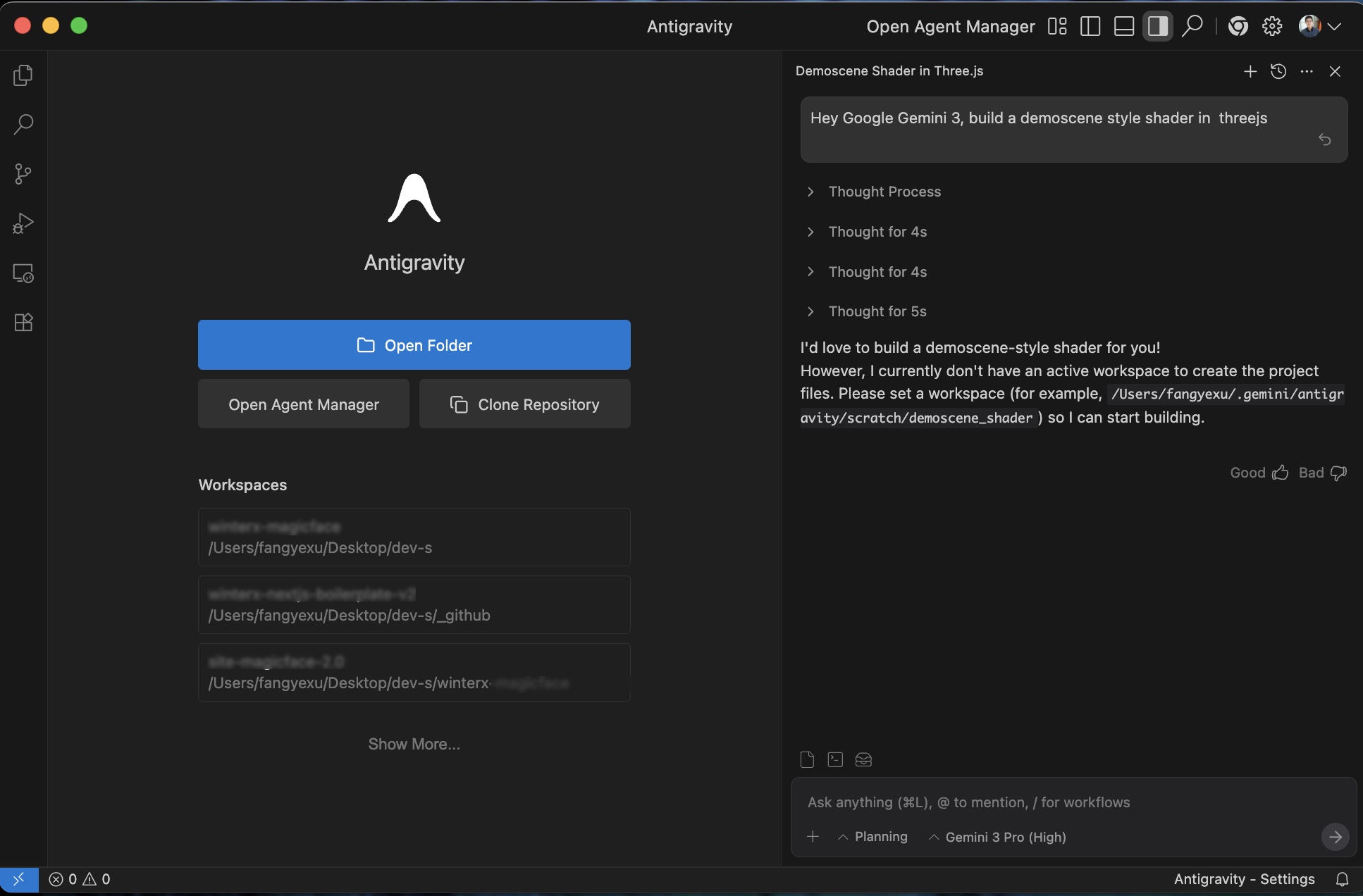This screenshot has width=1363, height=896.
Task: Toggle the bottom panel layout
Action: (1123, 27)
